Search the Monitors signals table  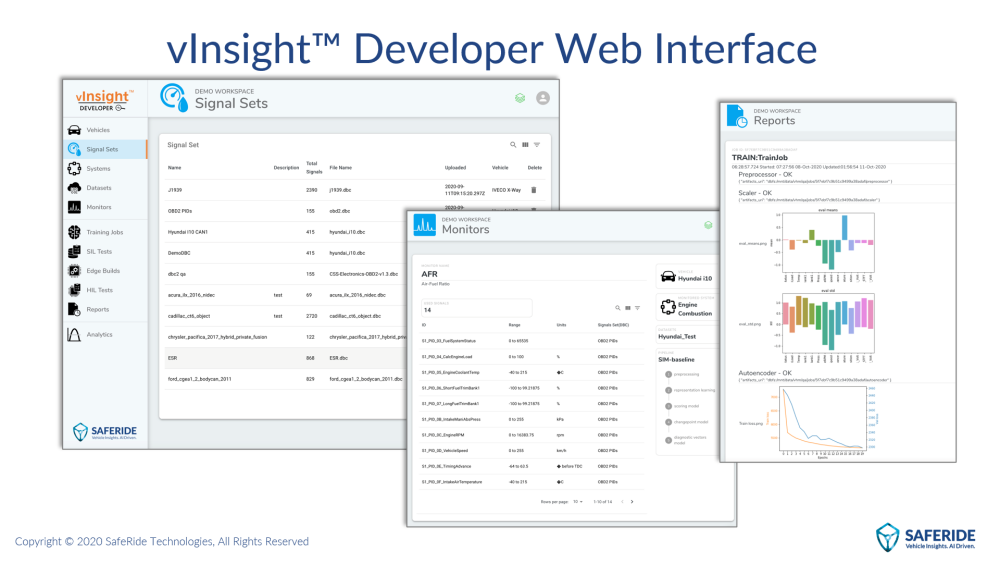tap(617, 308)
